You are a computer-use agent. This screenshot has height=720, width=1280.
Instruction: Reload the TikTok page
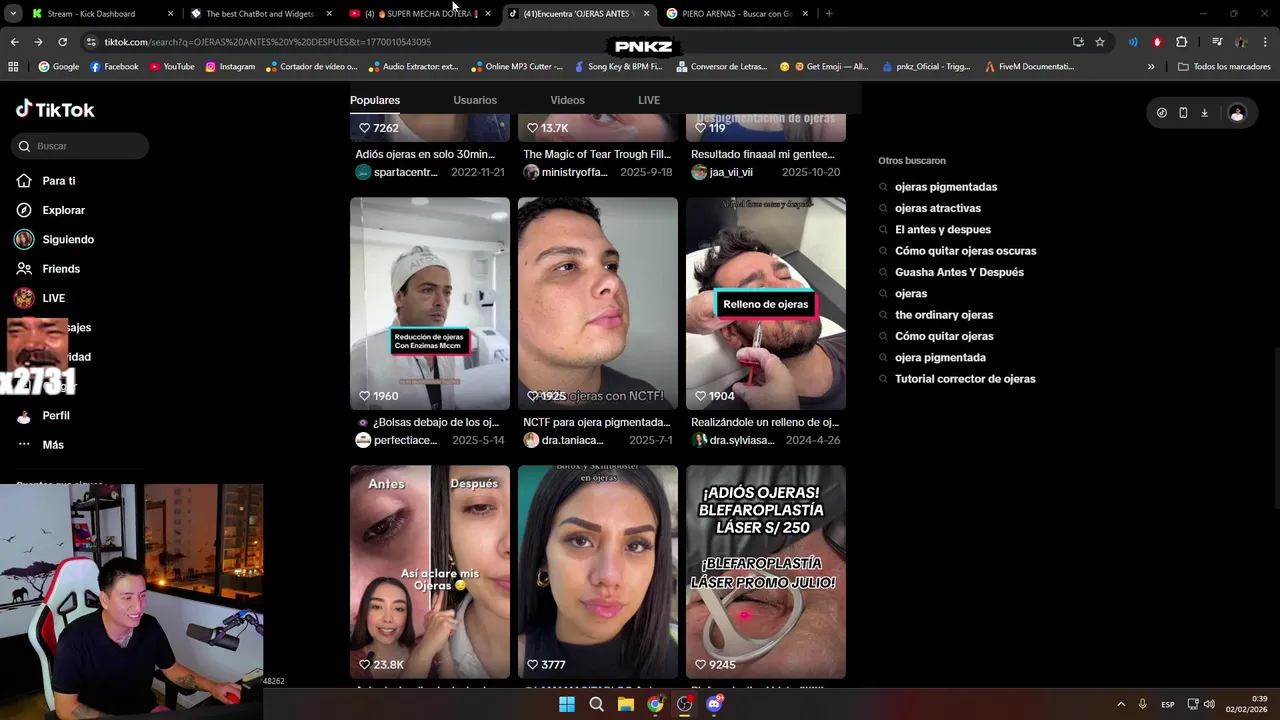click(x=62, y=42)
